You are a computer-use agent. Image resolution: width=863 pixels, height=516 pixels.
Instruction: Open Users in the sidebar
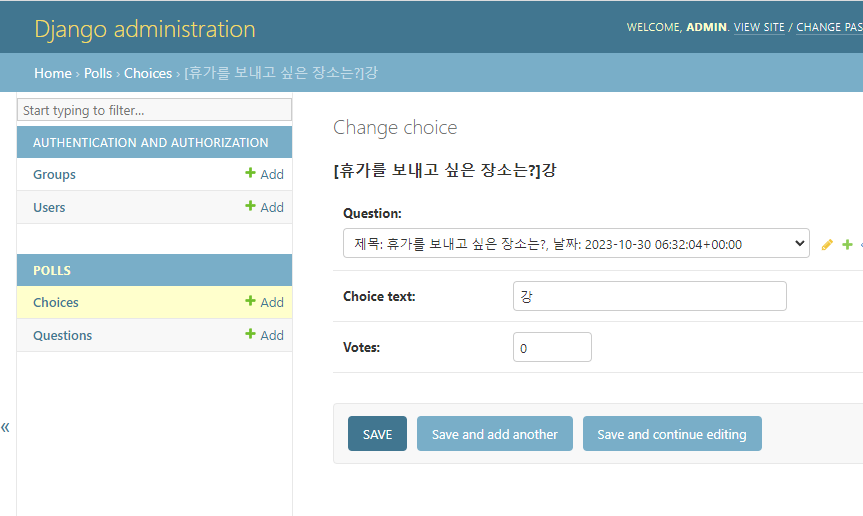(x=49, y=207)
